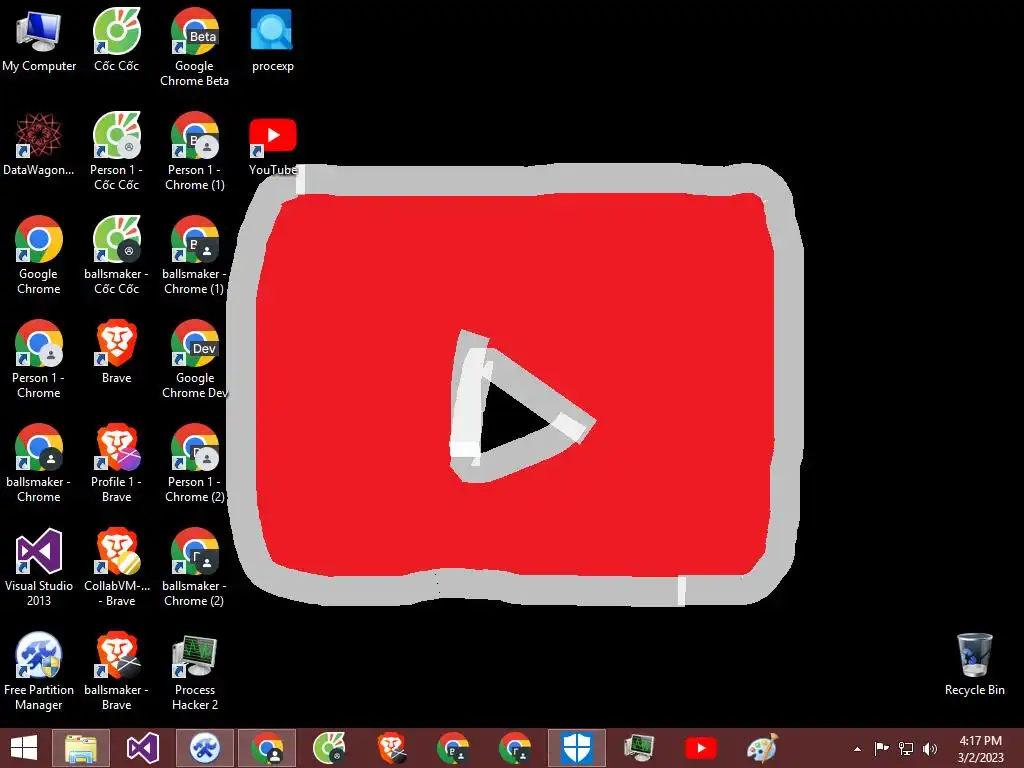Open Process Hacker monitor icon in taskbar
This screenshot has width=1024, height=768.
(639, 748)
